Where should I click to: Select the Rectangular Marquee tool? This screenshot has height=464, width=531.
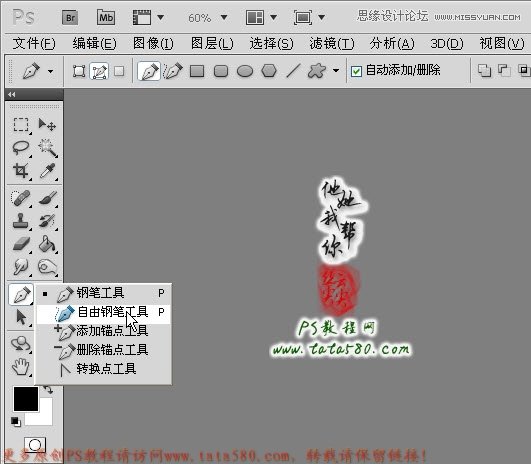coord(21,124)
